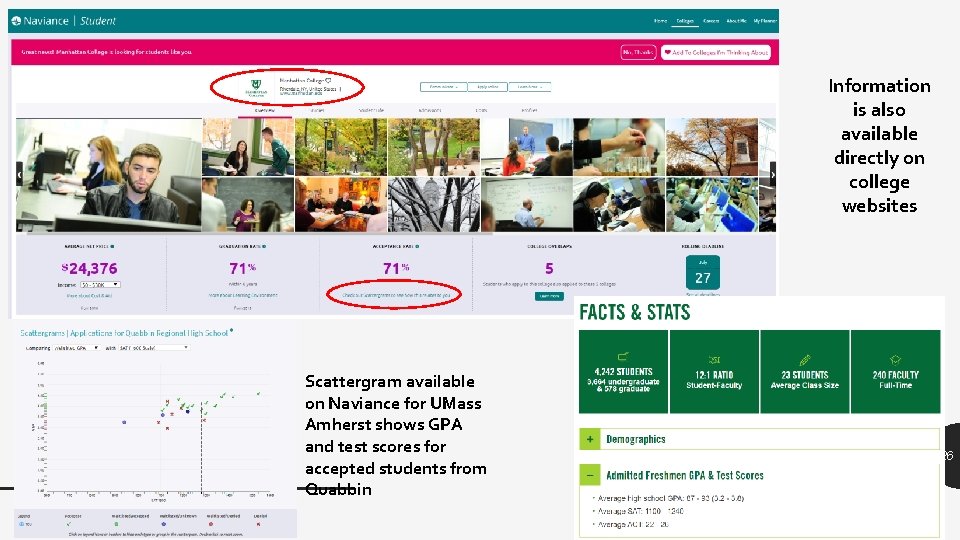Viewport: 960px width, 540px height.
Task: Open the About Me nav item
Action: [x=736, y=21]
